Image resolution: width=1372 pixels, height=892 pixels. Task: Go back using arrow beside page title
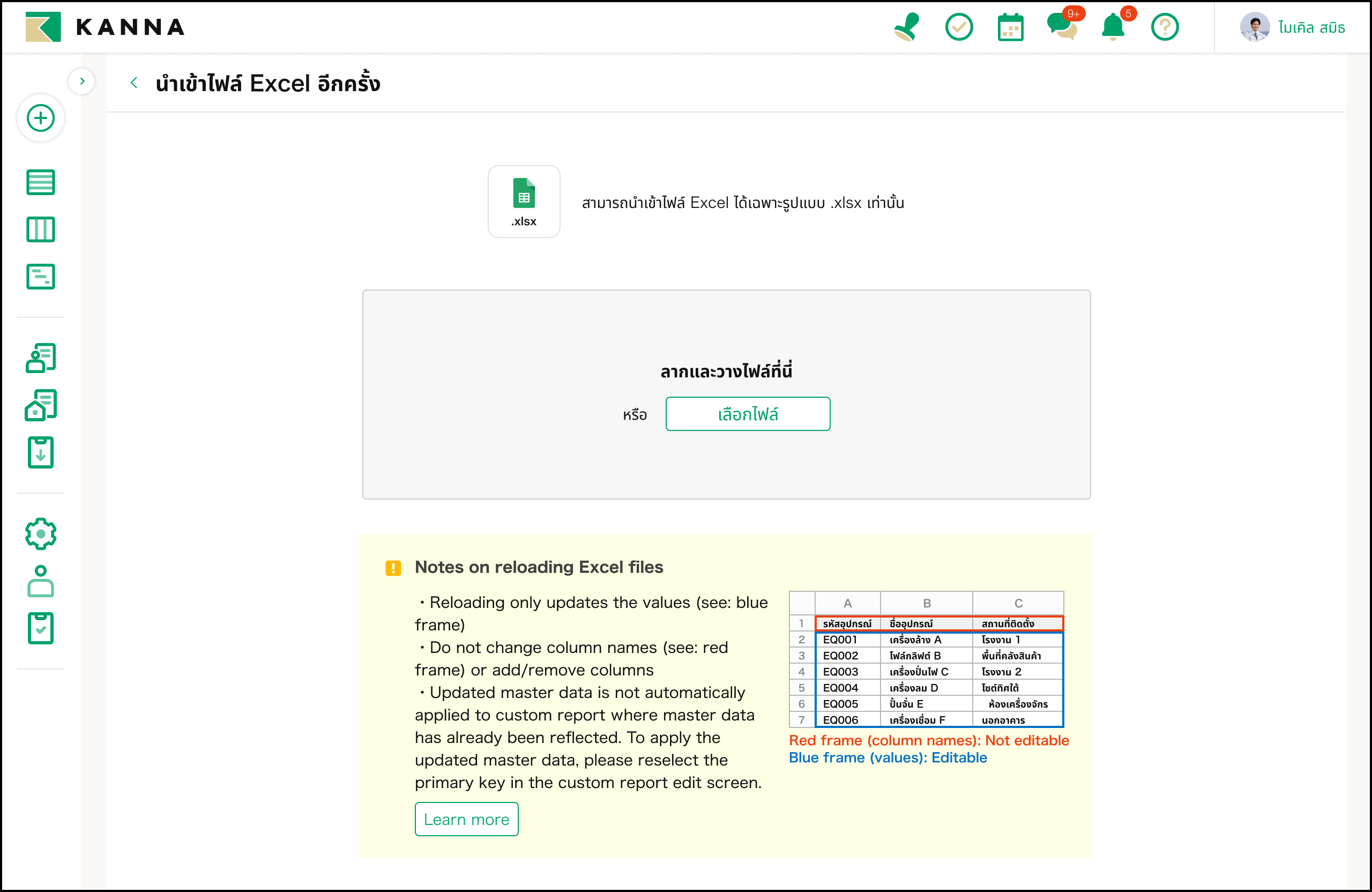[x=134, y=83]
